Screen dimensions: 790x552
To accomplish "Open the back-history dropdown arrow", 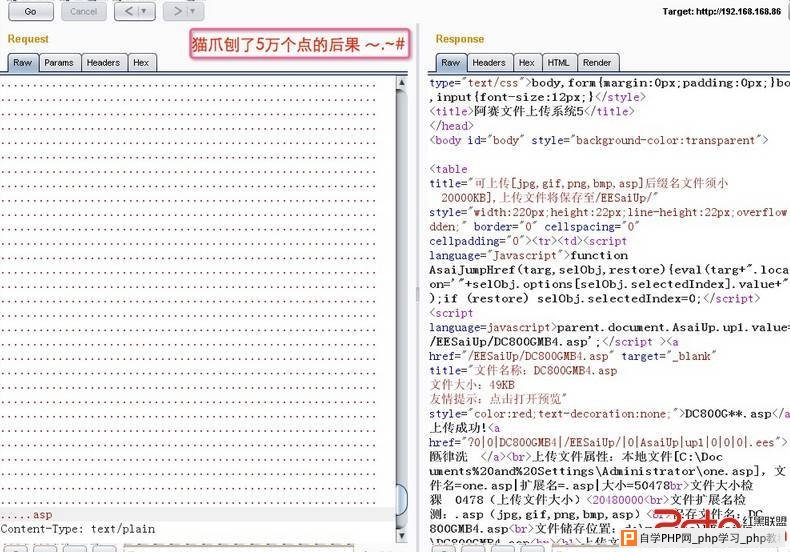I will 145,11.
